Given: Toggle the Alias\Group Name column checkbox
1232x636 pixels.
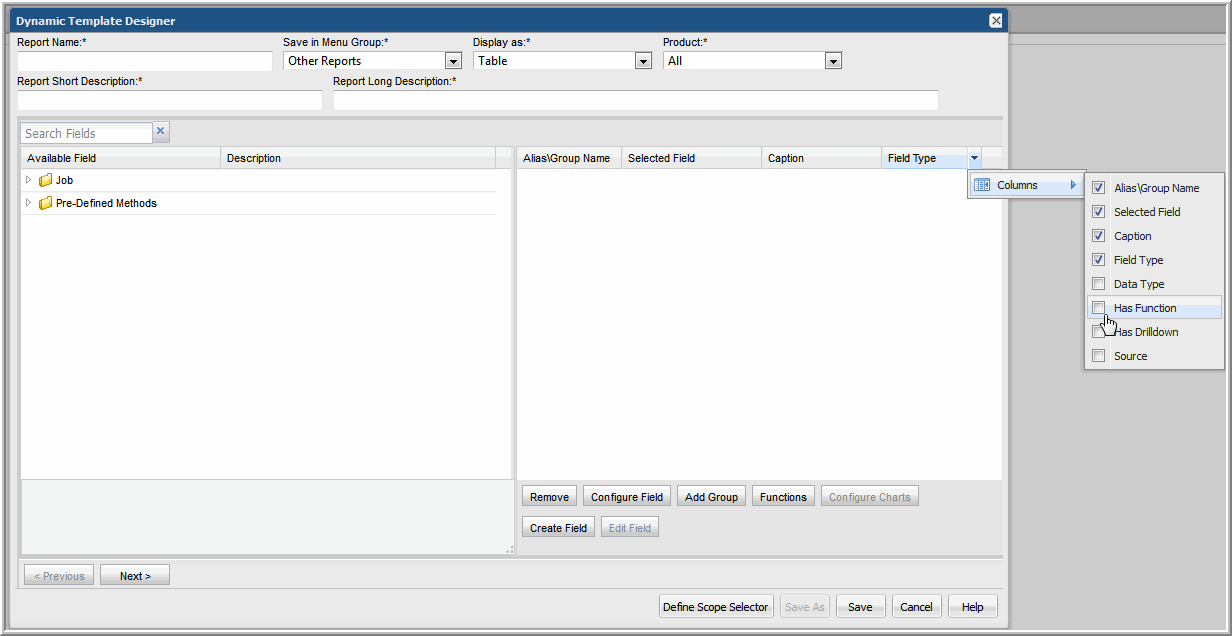Looking at the screenshot, I should [1099, 188].
